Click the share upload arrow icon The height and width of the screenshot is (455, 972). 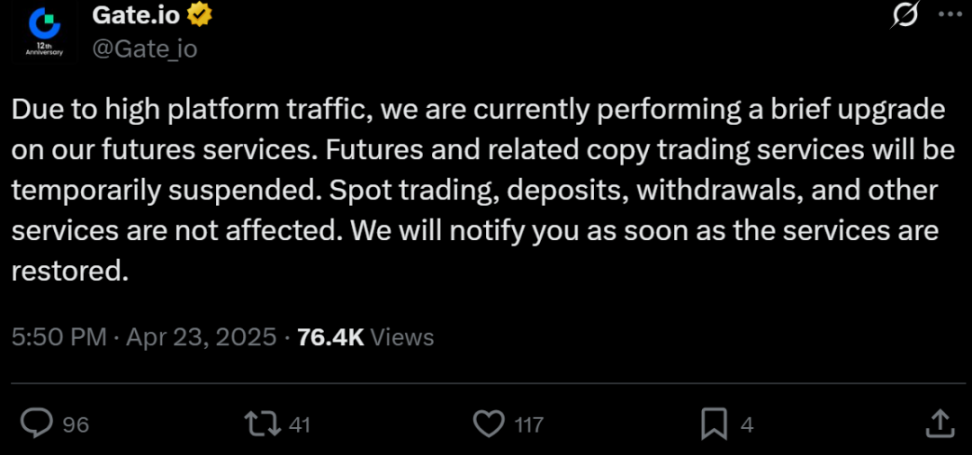pyautogui.click(x=940, y=424)
